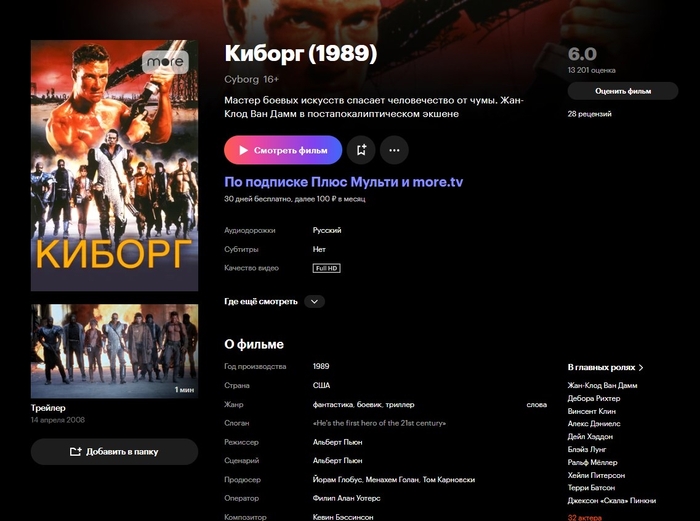Open the three-dots more options menu
Viewport: 700px width, 521px height.
[x=394, y=150]
